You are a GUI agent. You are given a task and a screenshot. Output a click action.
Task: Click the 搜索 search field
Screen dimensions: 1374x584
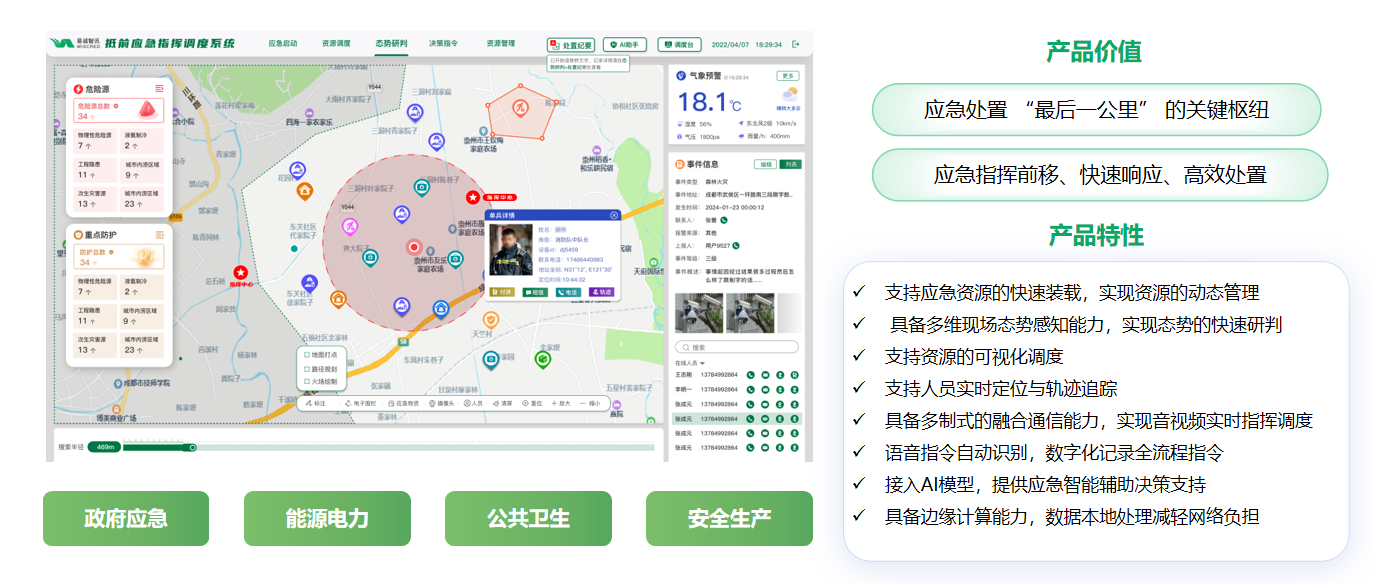(737, 347)
